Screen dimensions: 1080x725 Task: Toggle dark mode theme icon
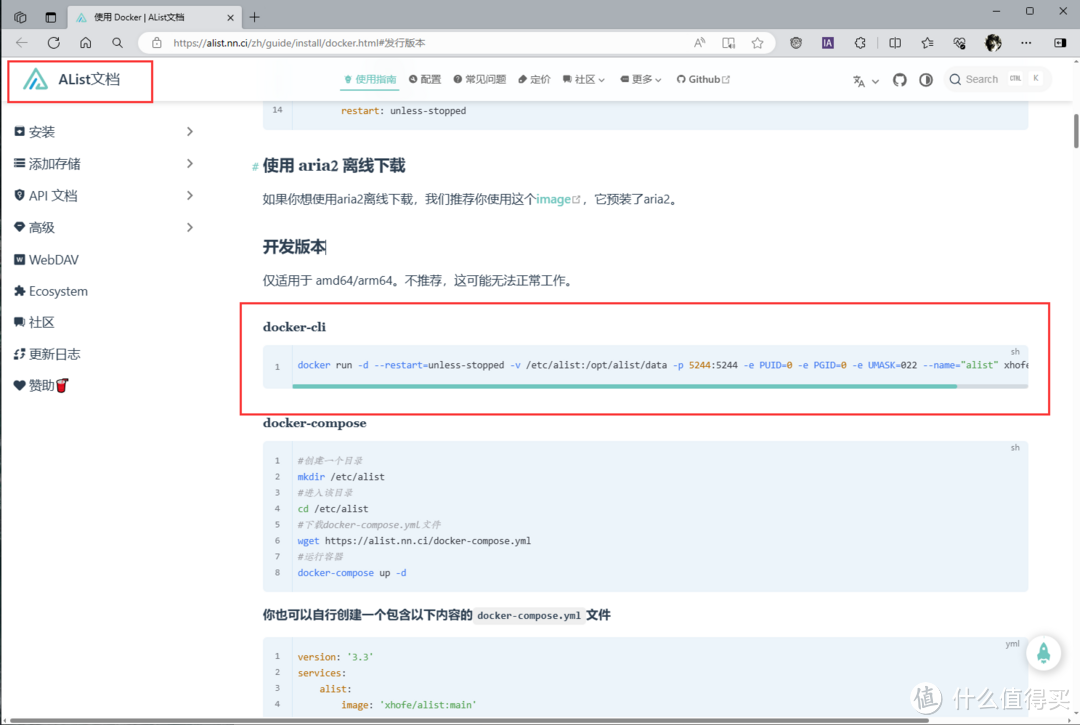[x=926, y=80]
